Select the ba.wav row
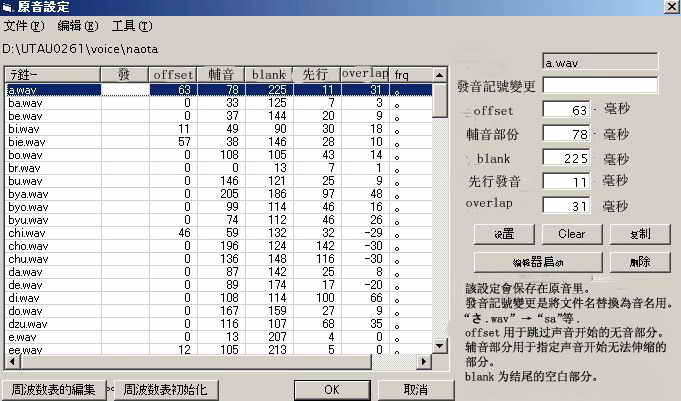Image resolution: width=681 pixels, height=401 pixels. point(219,103)
